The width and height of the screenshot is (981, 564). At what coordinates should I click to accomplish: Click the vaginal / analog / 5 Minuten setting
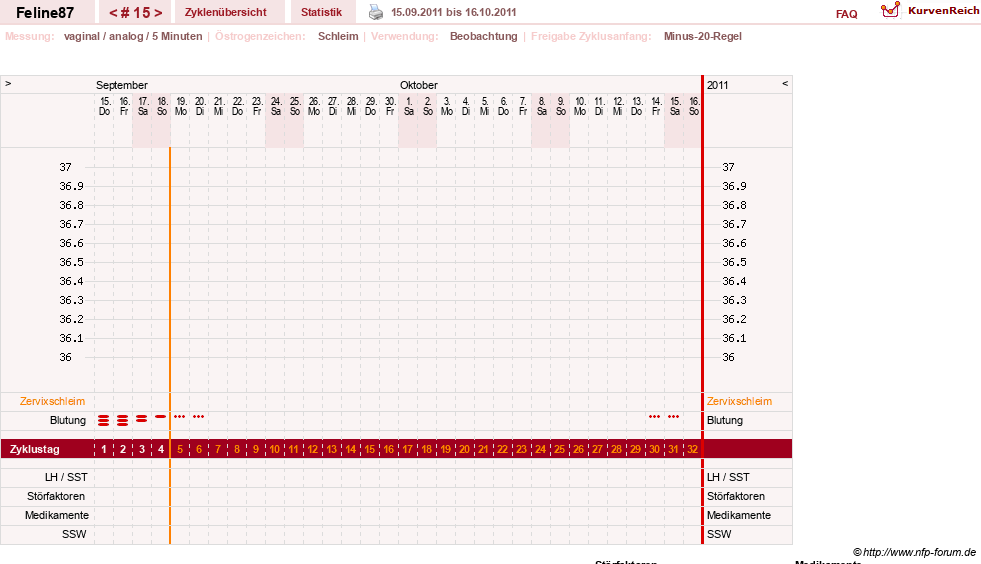click(x=133, y=36)
